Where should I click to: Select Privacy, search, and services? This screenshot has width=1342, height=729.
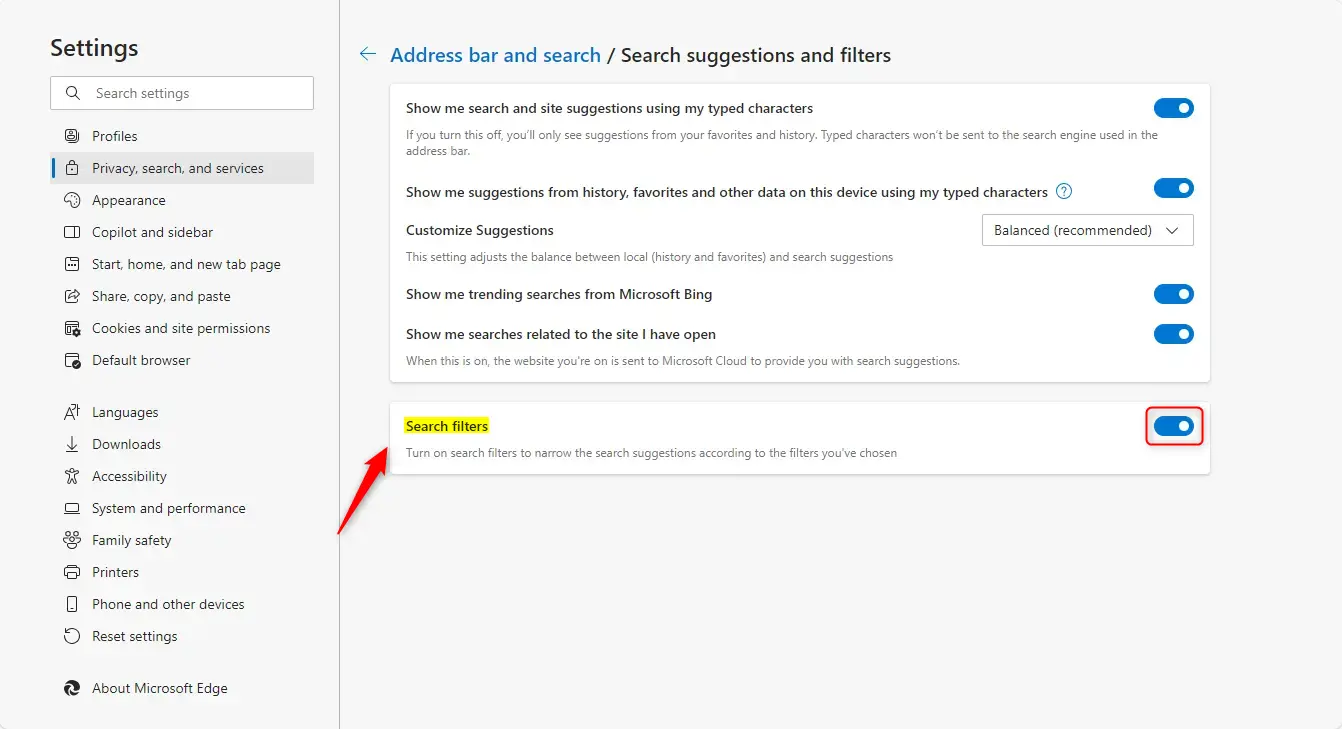coord(178,168)
